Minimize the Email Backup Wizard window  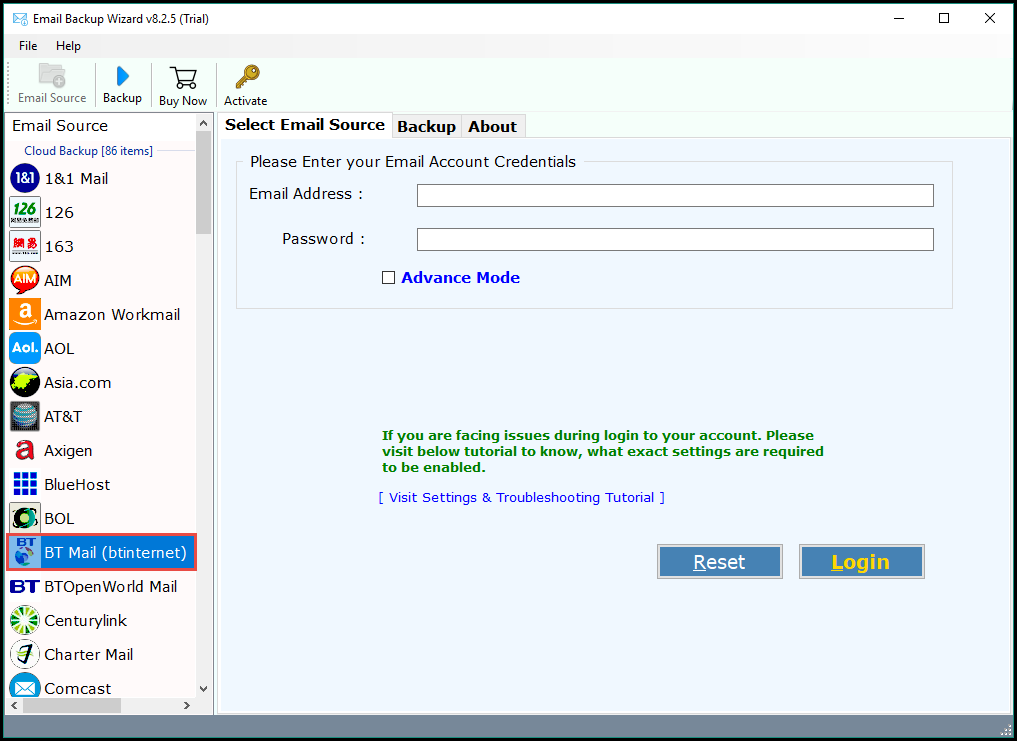(899, 18)
